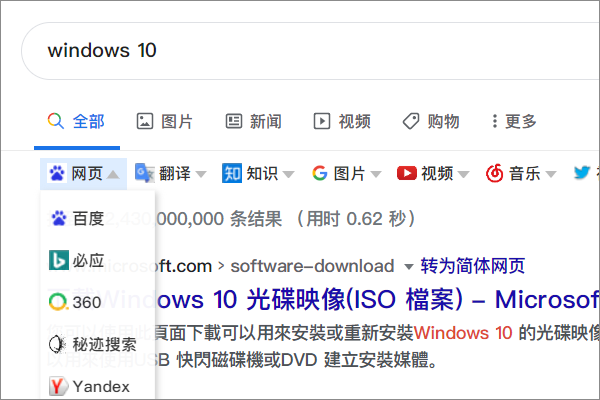Click the Bing b icon in dropdown
600x400 pixels.
(x=59, y=260)
